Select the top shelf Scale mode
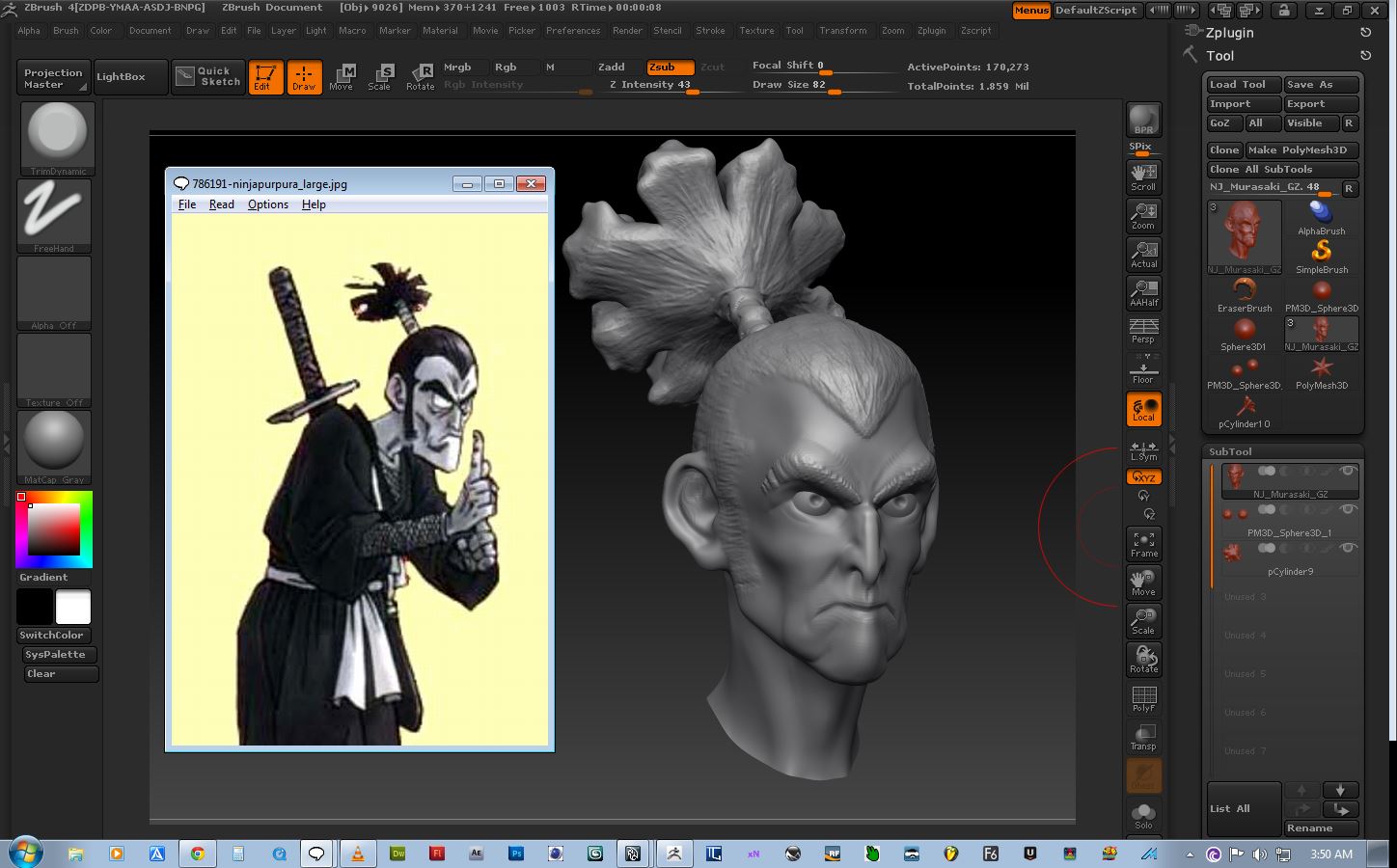This screenshot has height=868, width=1397. coord(380,76)
